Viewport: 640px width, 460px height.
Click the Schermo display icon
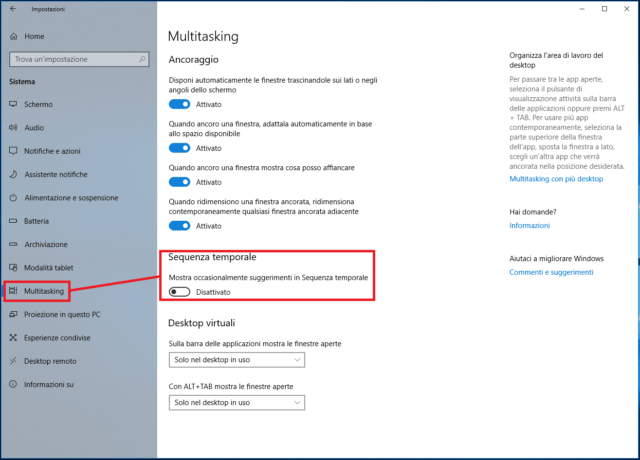coord(13,104)
